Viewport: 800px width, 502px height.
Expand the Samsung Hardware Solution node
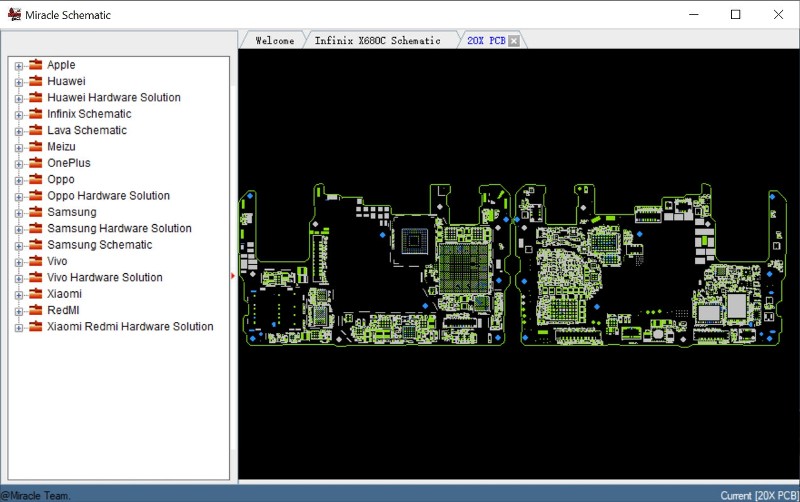coord(19,229)
